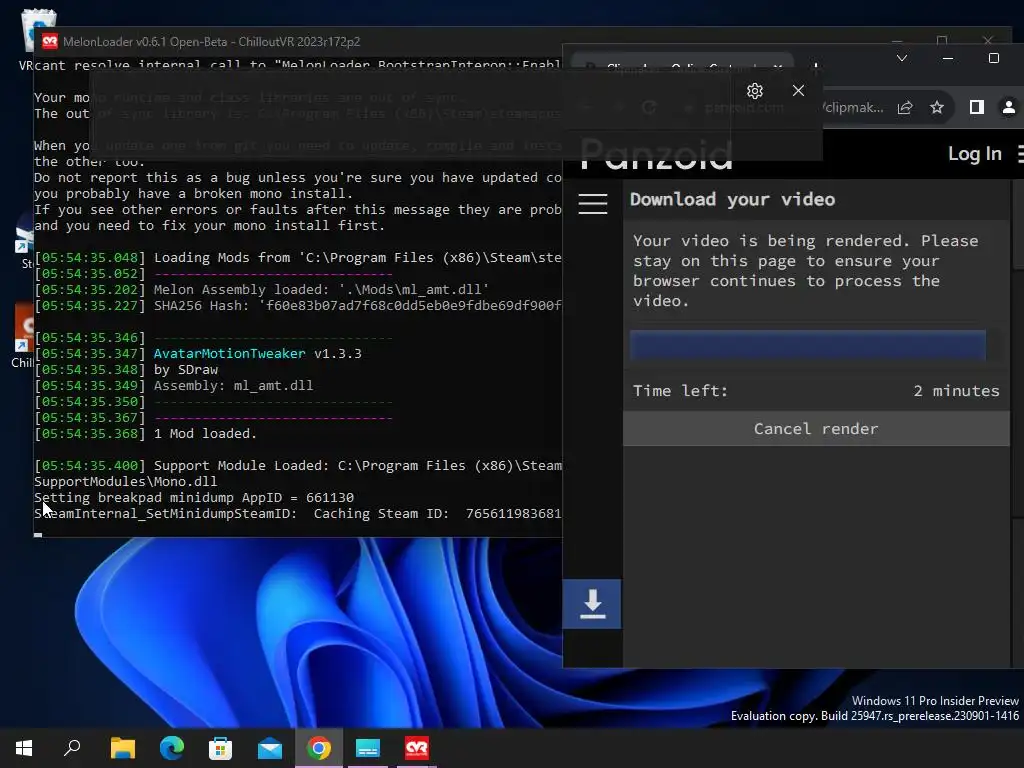This screenshot has width=1024, height=768.
Task: Open Chrome tab search chevron
Action: (902, 58)
